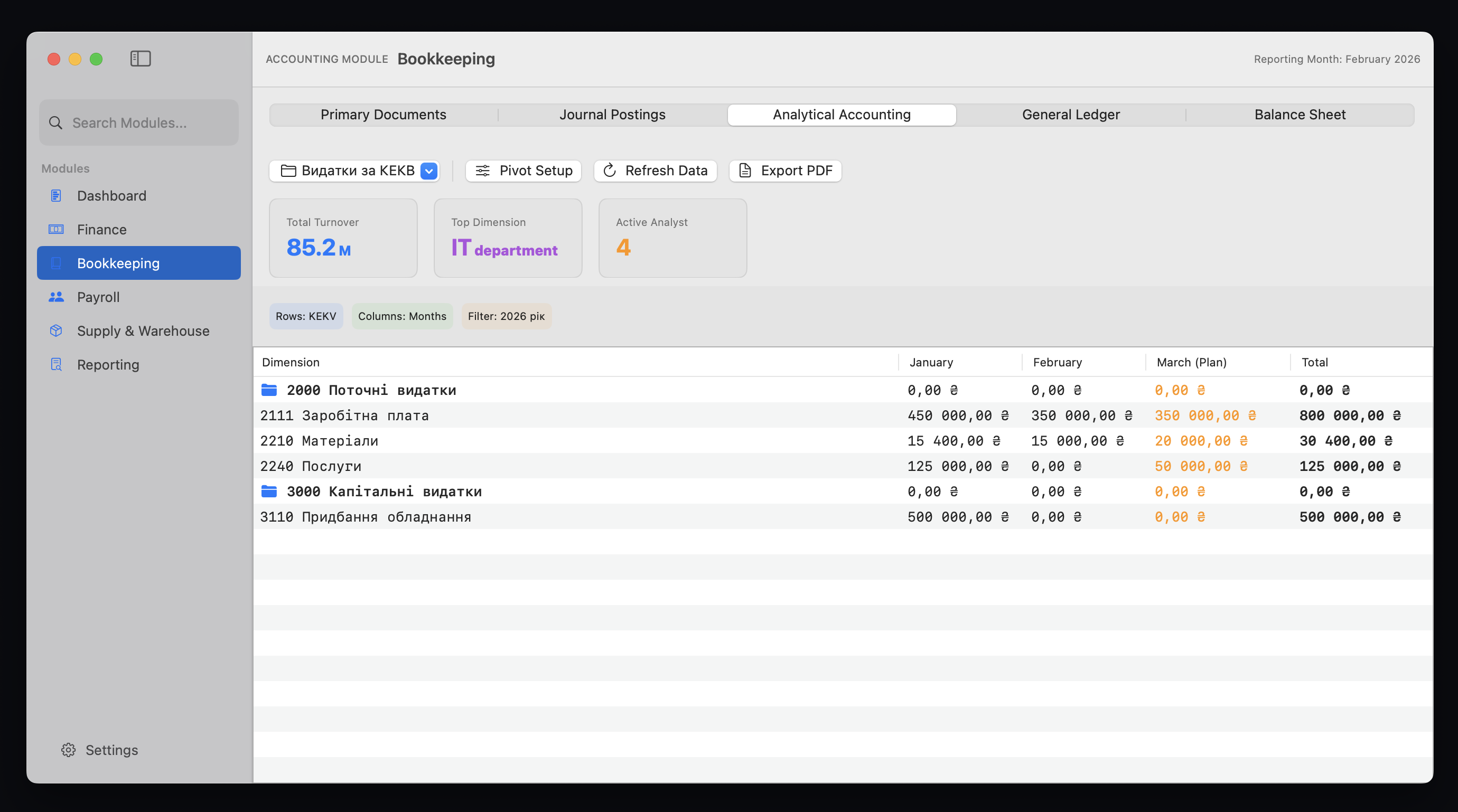Viewport: 1458px width, 812px height.
Task: Click the Settings gear icon
Action: (69, 750)
